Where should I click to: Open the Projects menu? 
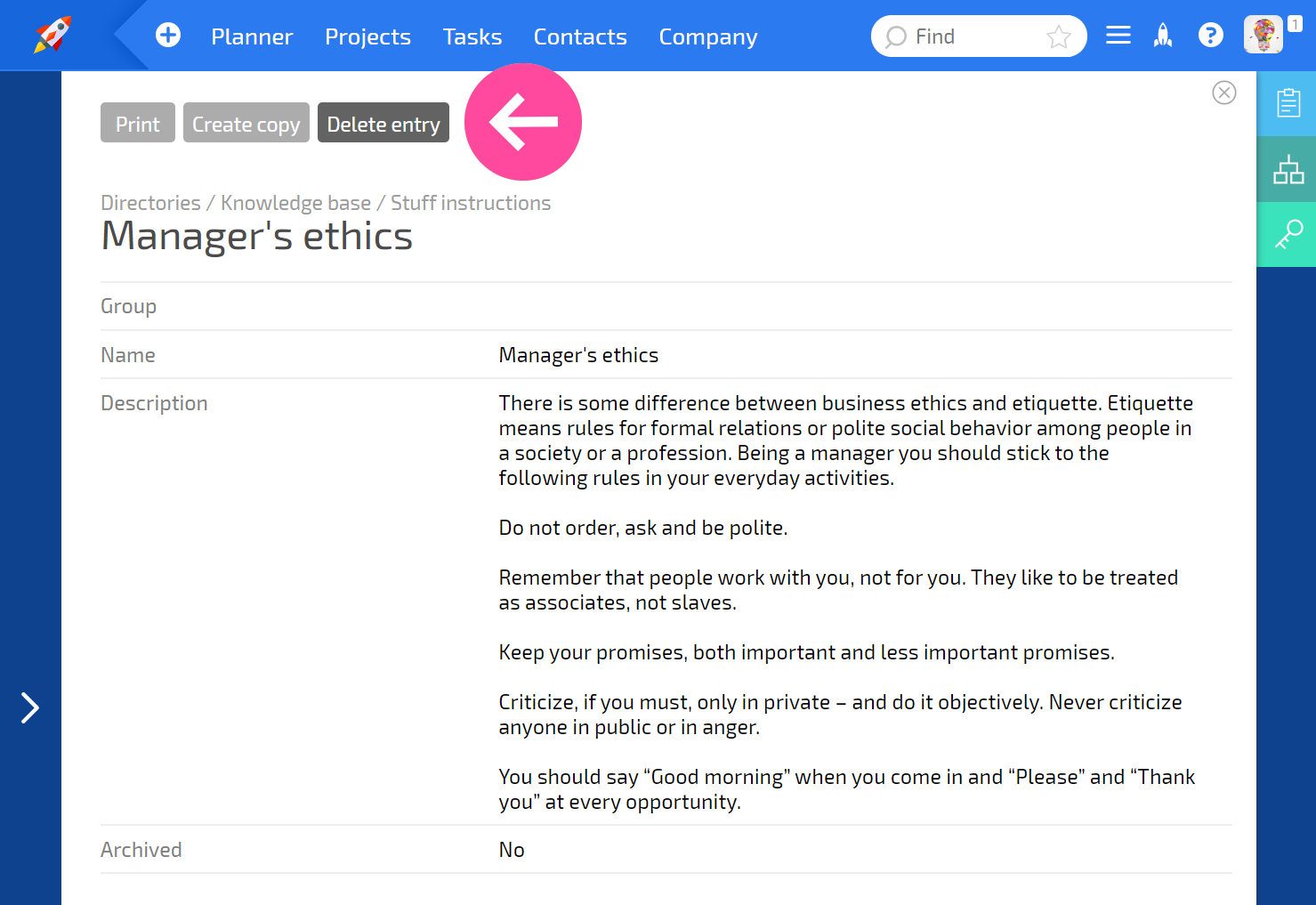(367, 36)
